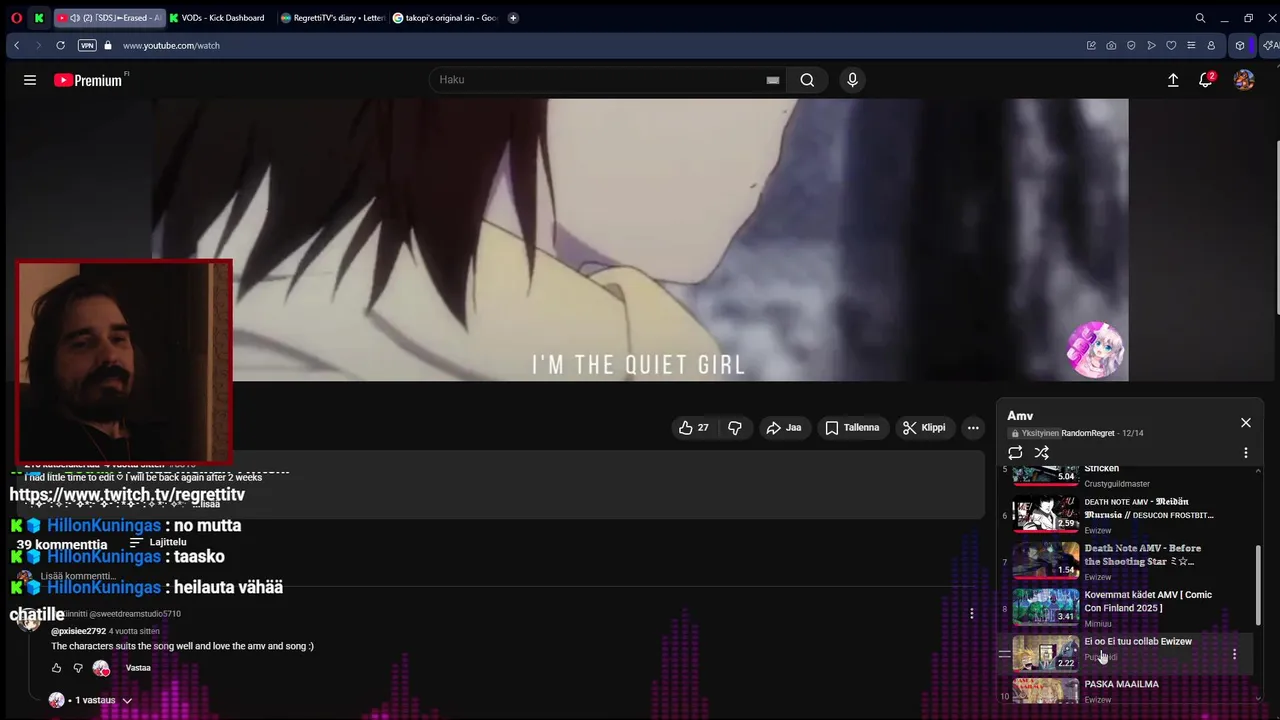This screenshot has height=720, width=1280.
Task: Open the extensions cube icon
Action: point(1240,45)
